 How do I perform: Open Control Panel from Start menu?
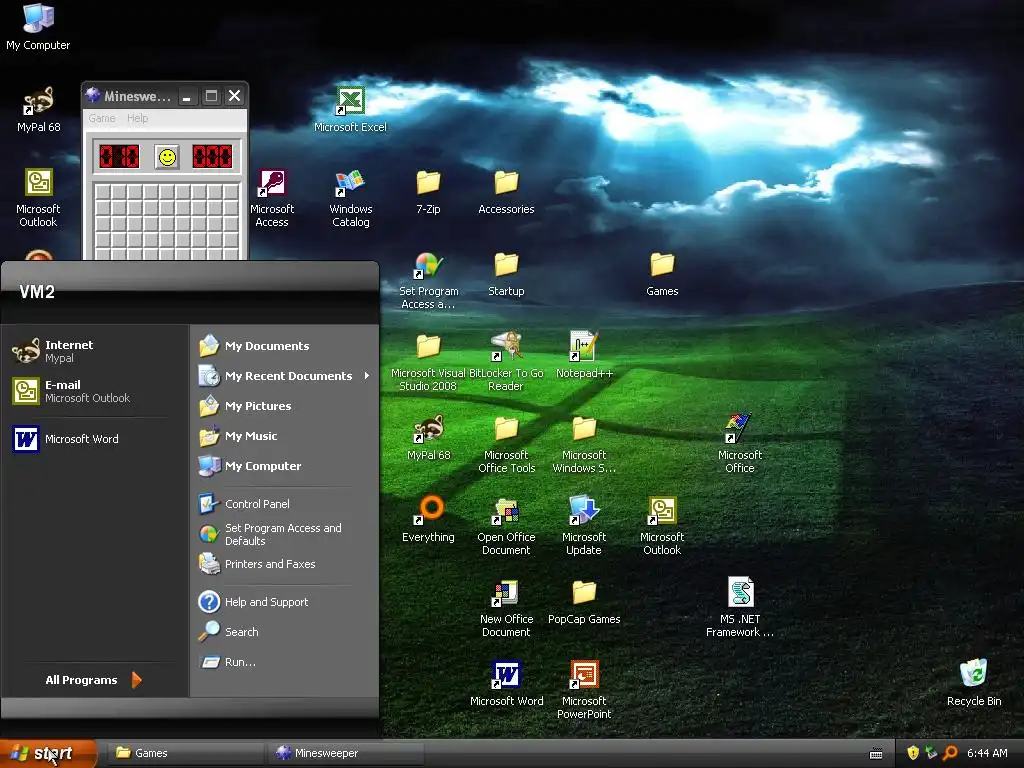point(285,504)
